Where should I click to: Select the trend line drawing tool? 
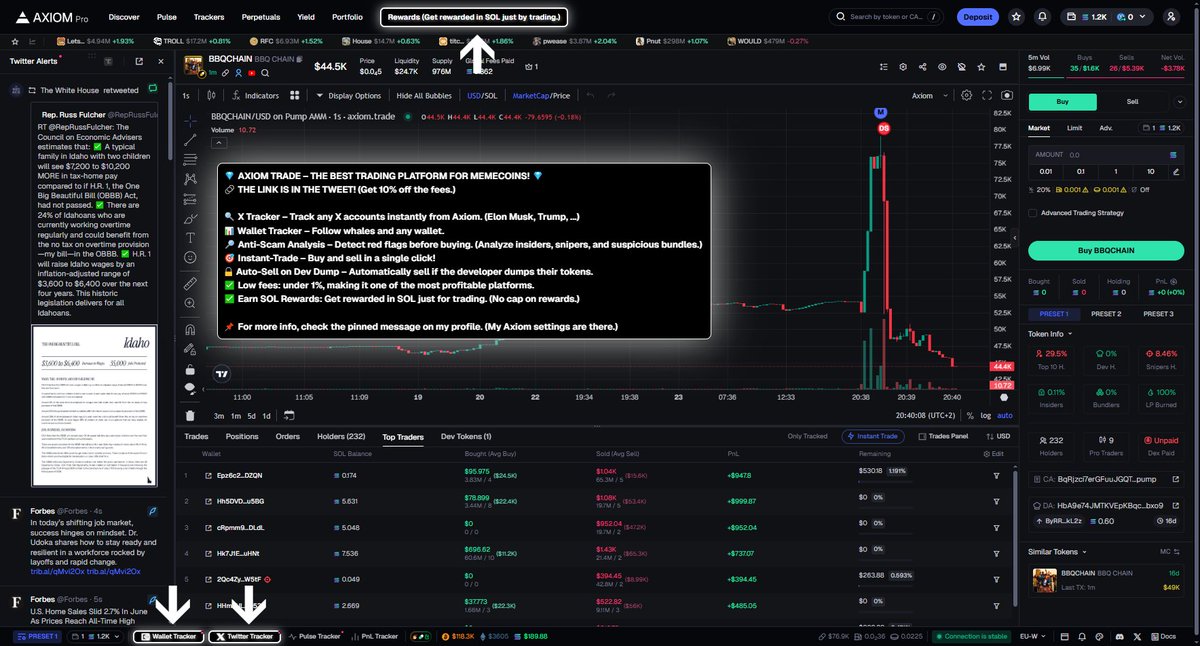[x=190, y=139]
